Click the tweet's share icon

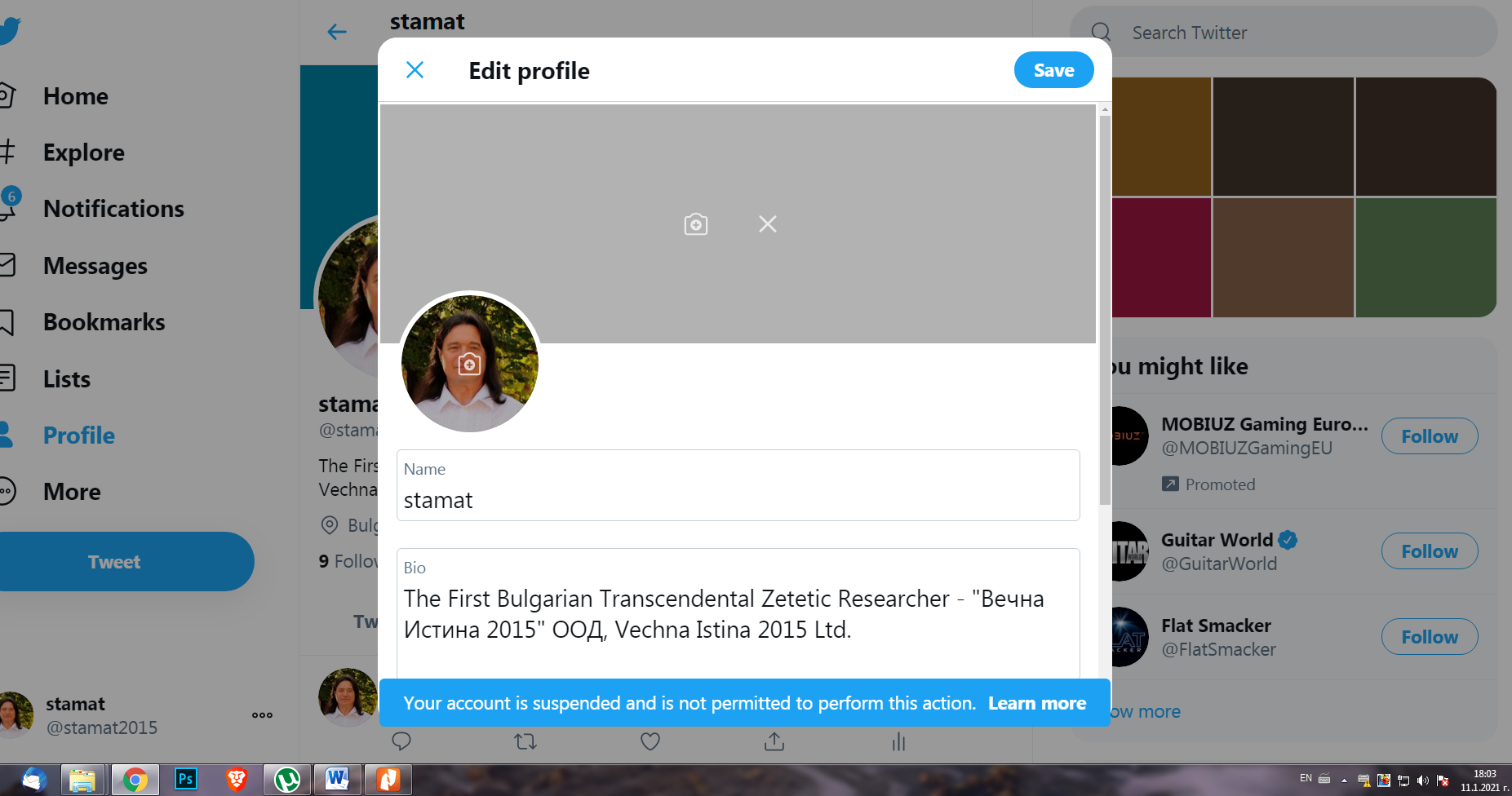(x=774, y=741)
